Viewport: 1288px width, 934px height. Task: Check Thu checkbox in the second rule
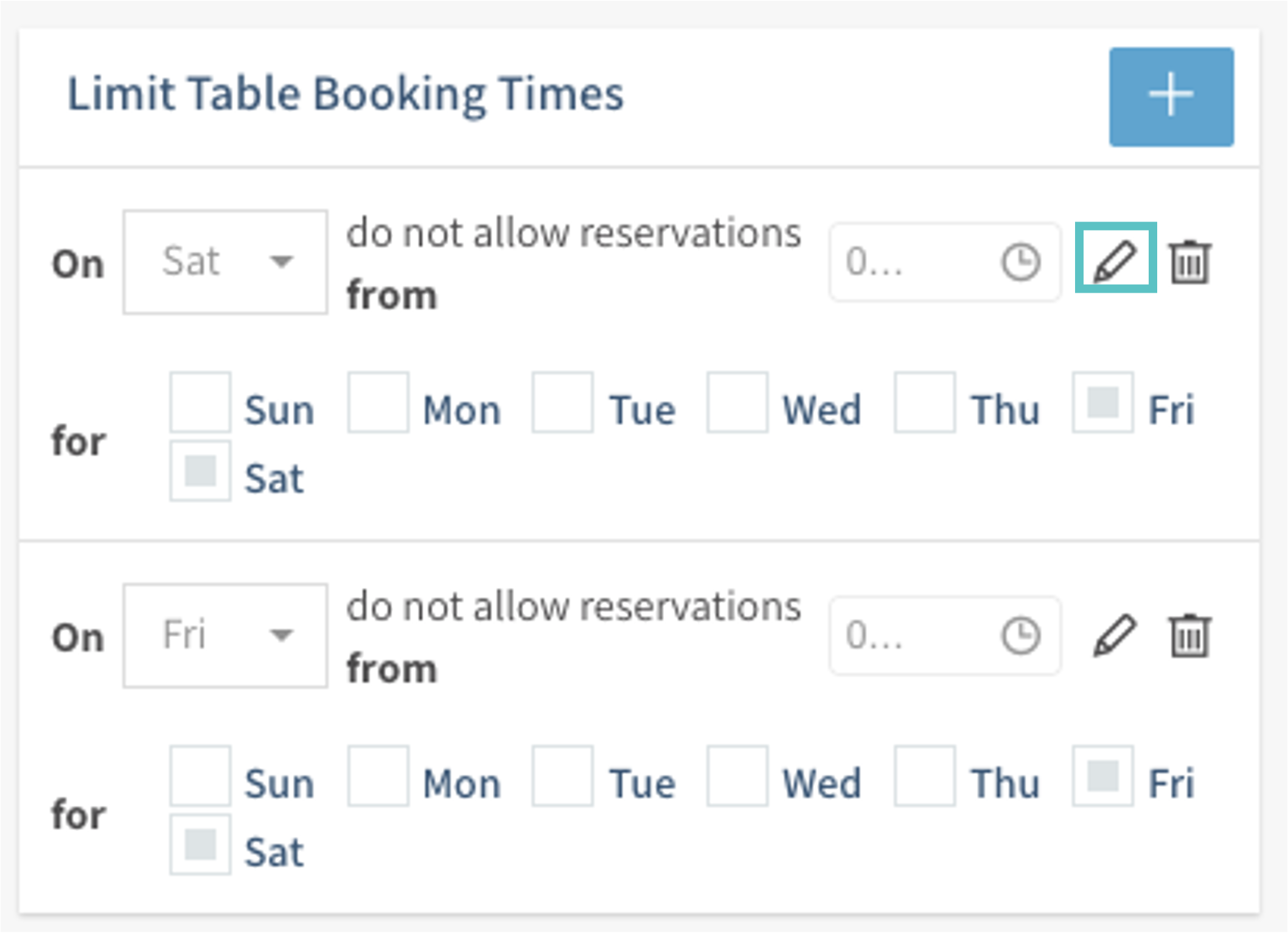click(924, 776)
